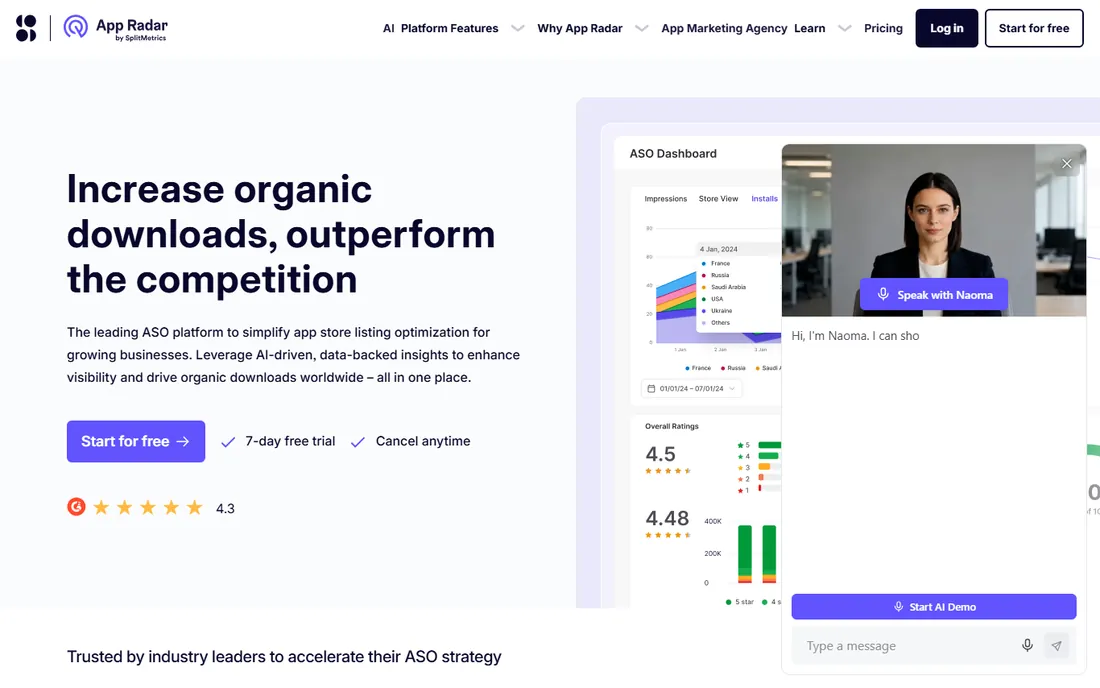Image resolution: width=1100 pixels, height=688 pixels.
Task: Expand the Platform Features dropdown chevron
Action: pos(518,28)
